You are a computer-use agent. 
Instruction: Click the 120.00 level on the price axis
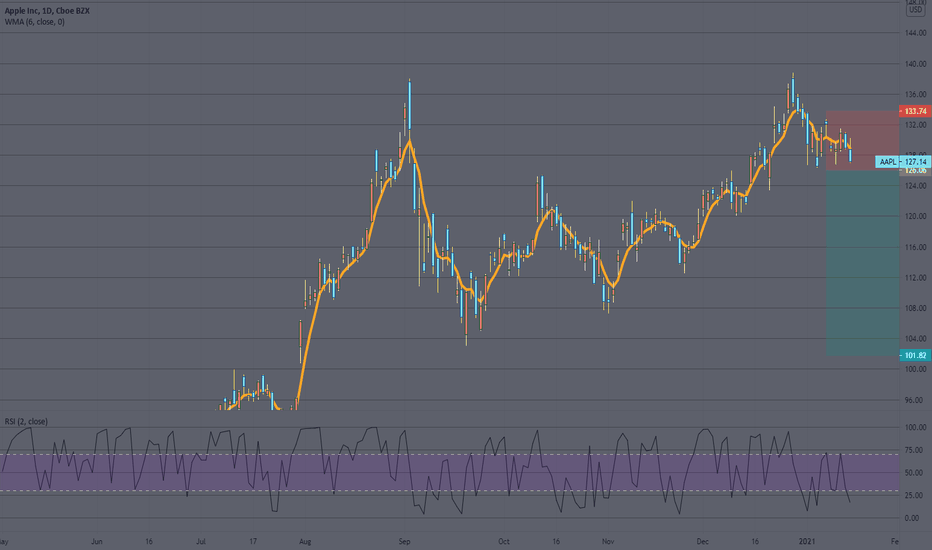pos(915,216)
